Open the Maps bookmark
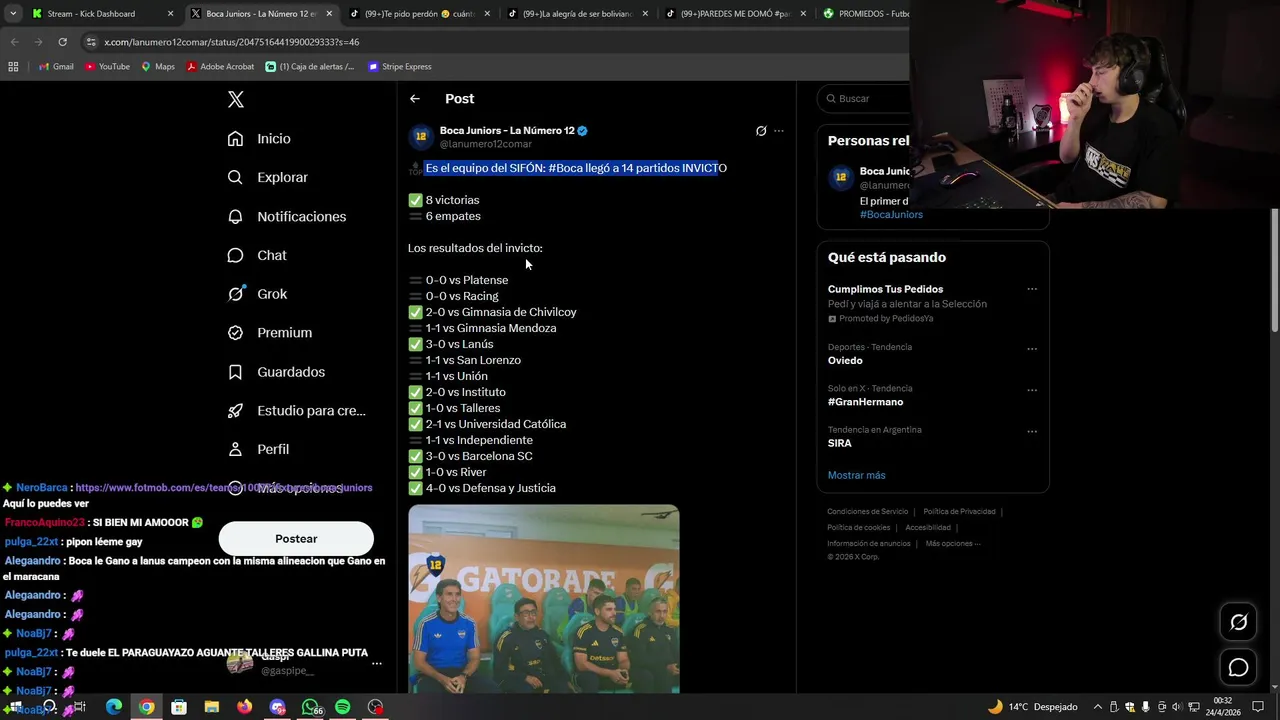The width and height of the screenshot is (1280, 720). tap(158, 67)
